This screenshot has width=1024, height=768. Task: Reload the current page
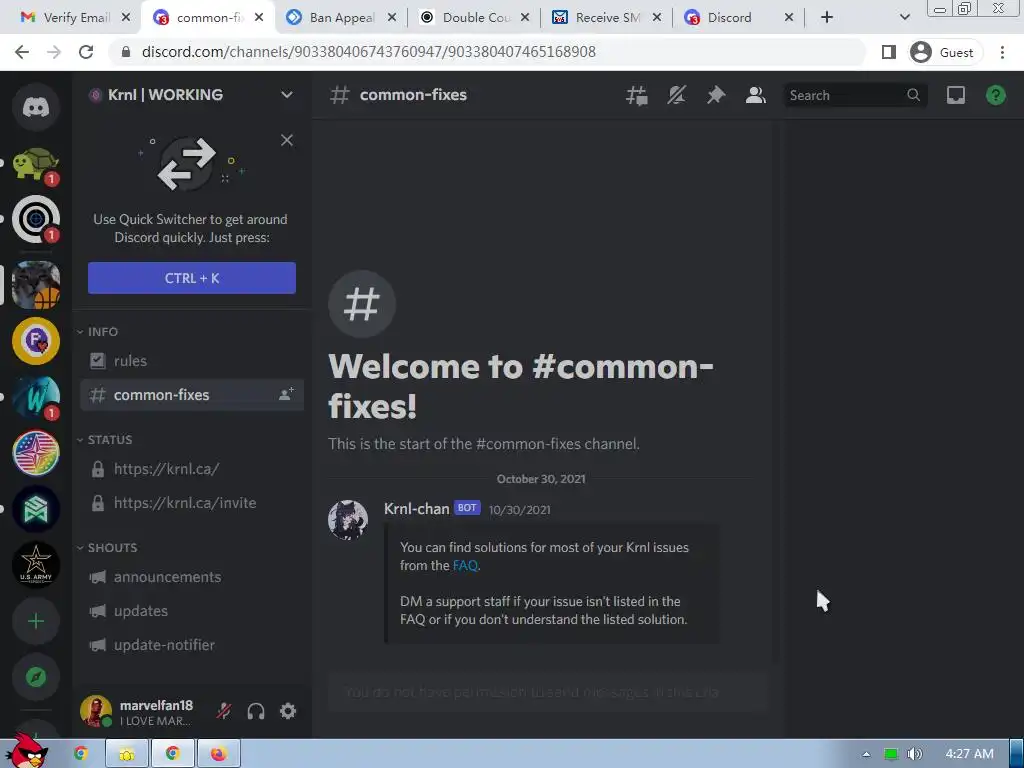click(x=86, y=52)
